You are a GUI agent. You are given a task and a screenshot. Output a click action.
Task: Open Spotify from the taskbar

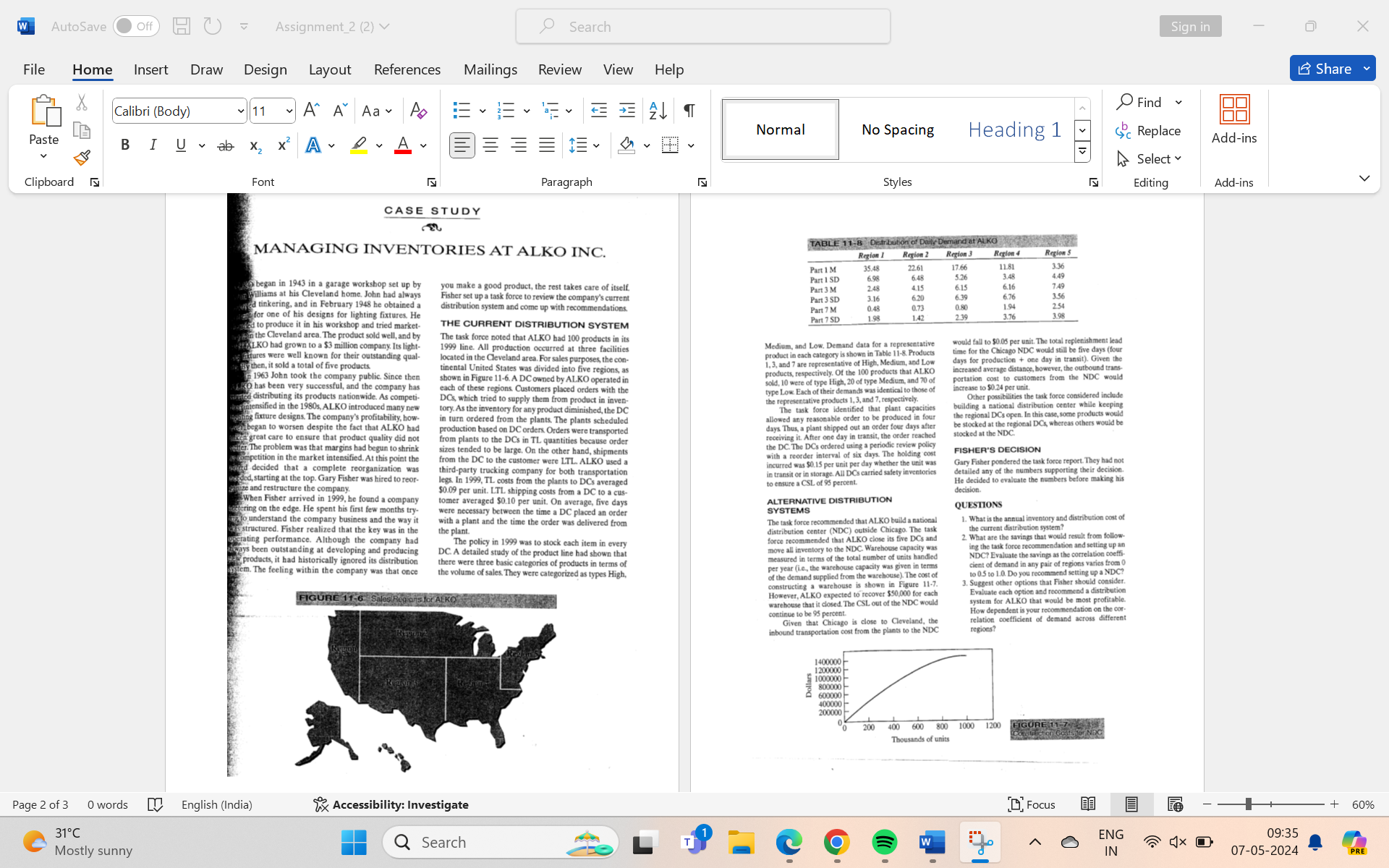(884, 842)
